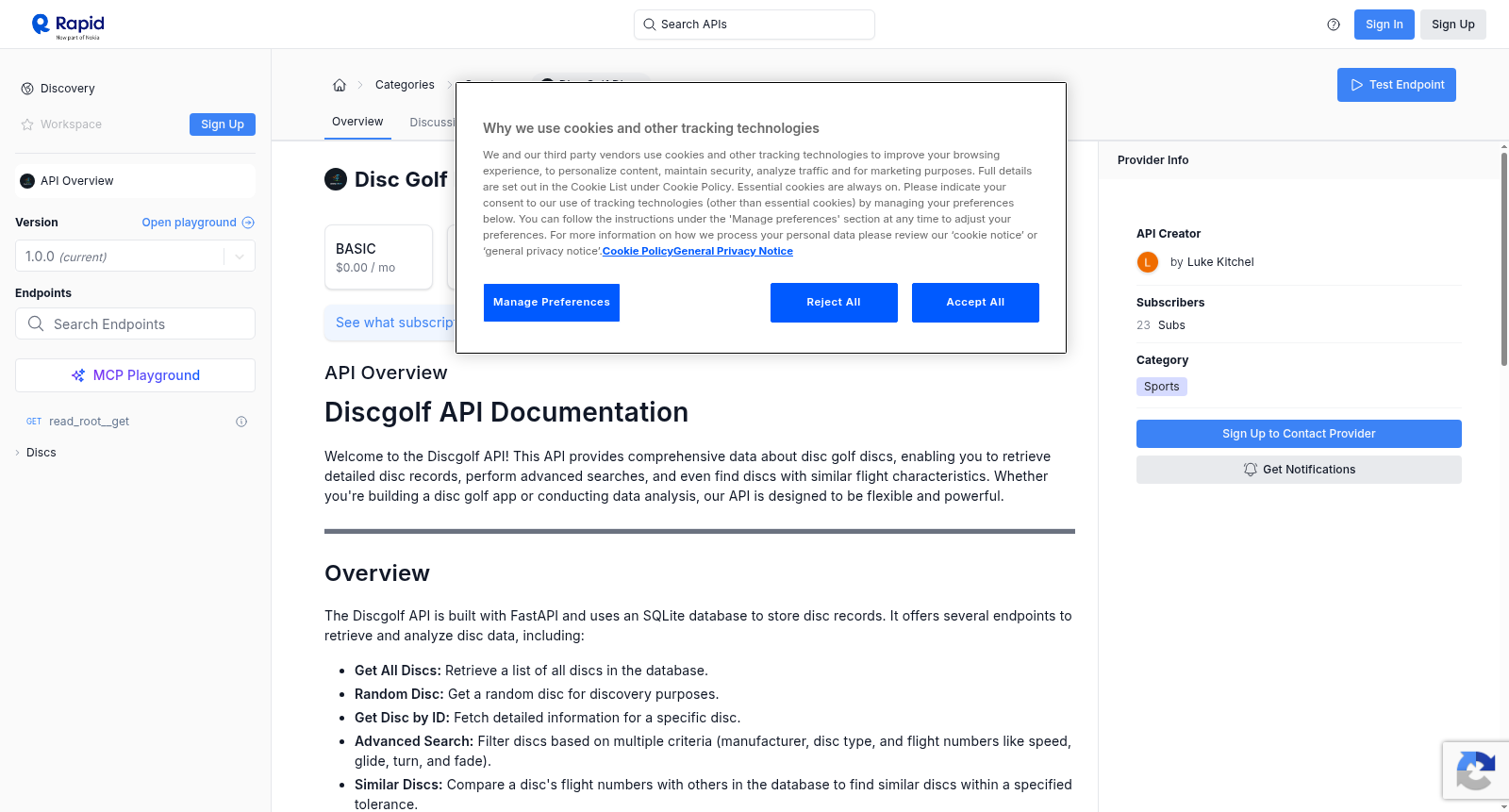Open the General Privacy Notice link
This screenshot has height=812, width=1509.
734,251
